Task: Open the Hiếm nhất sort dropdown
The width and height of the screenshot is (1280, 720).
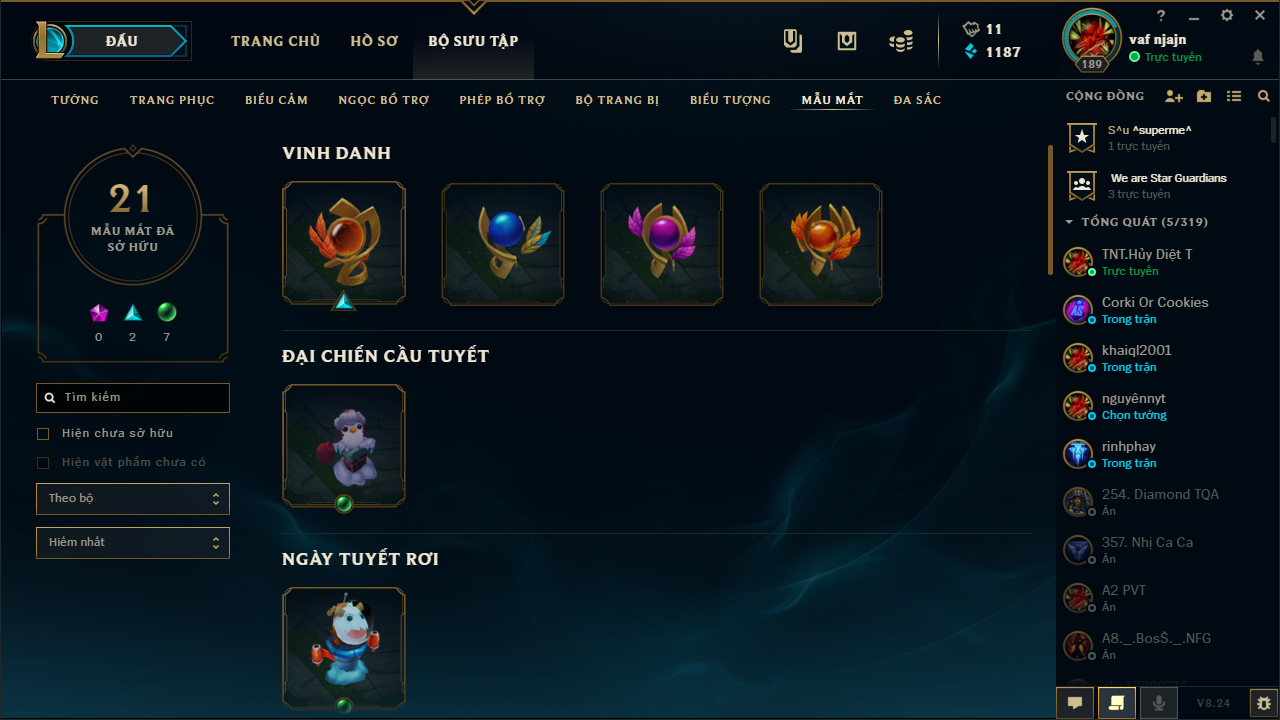Action: [133, 543]
